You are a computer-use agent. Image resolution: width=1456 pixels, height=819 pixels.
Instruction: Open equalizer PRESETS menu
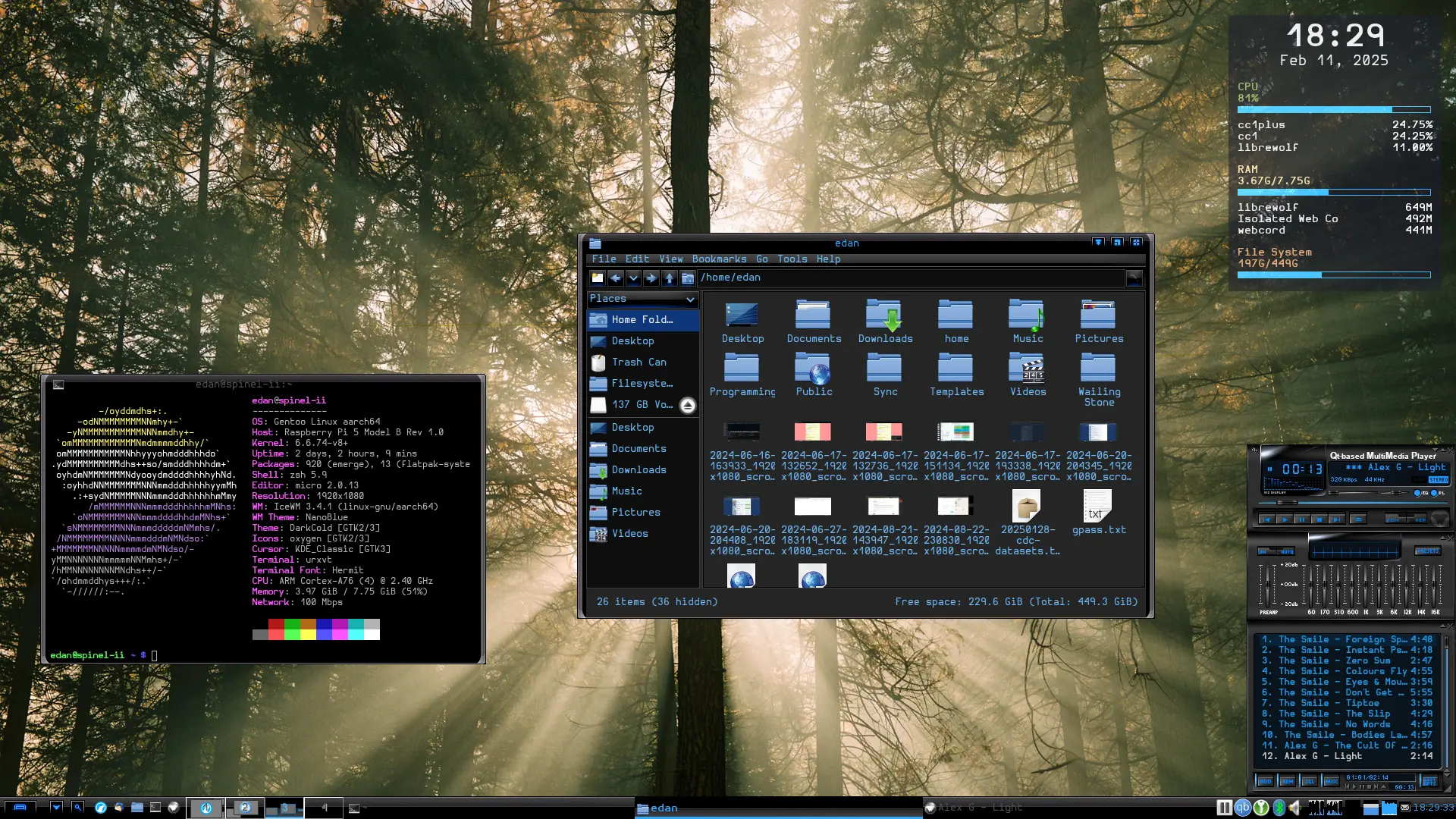pyautogui.click(x=1428, y=551)
